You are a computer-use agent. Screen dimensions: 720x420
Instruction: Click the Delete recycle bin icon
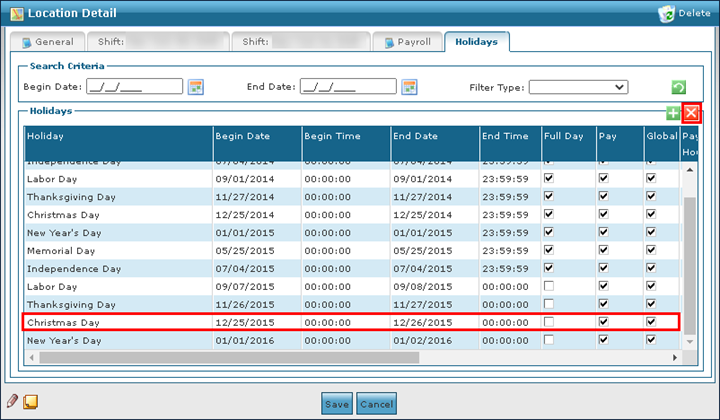point(669,13)
